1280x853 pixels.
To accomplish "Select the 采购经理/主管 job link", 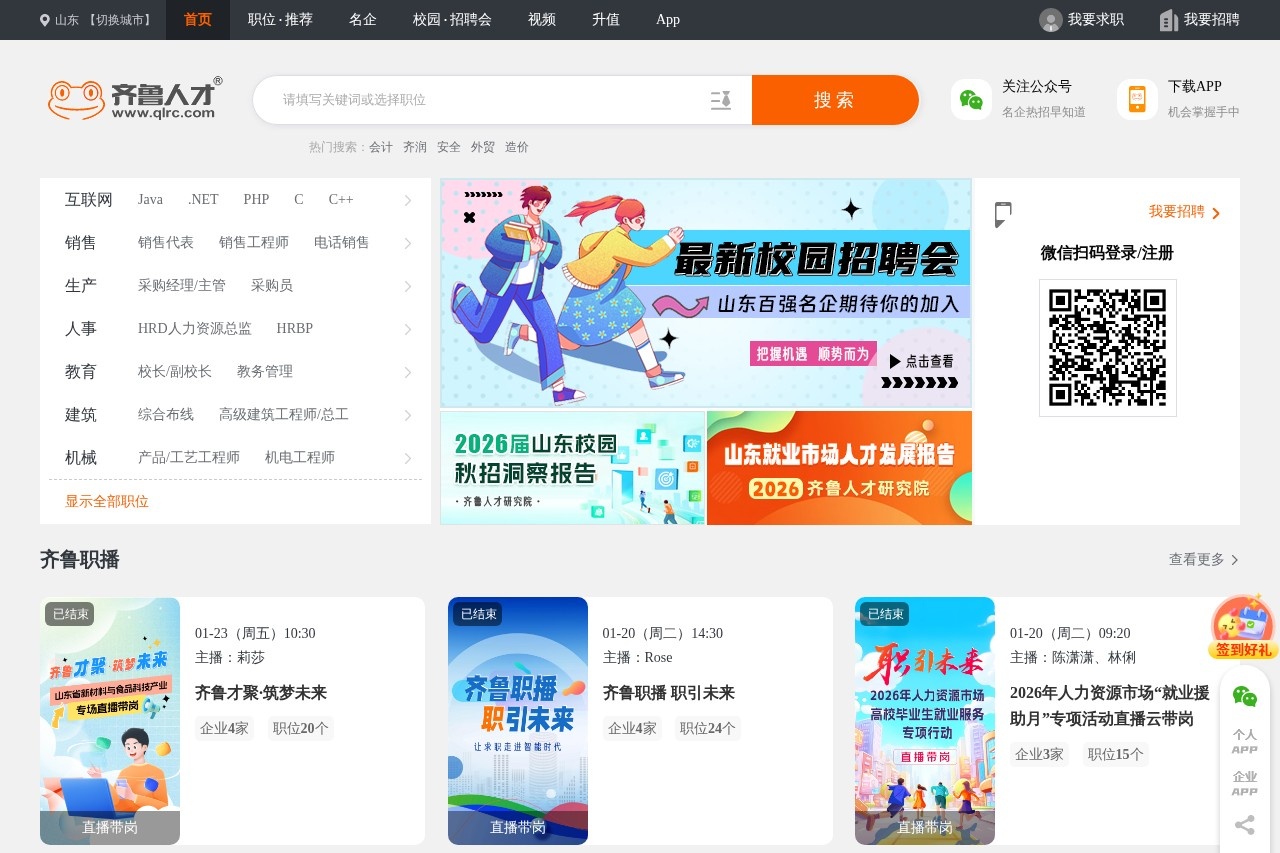I will click(x=182, y=286).
